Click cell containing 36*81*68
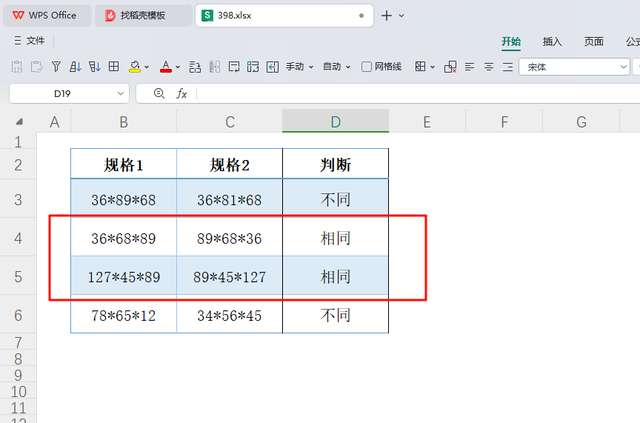Viewport: 640px width, 423px height. pos(230,200)
